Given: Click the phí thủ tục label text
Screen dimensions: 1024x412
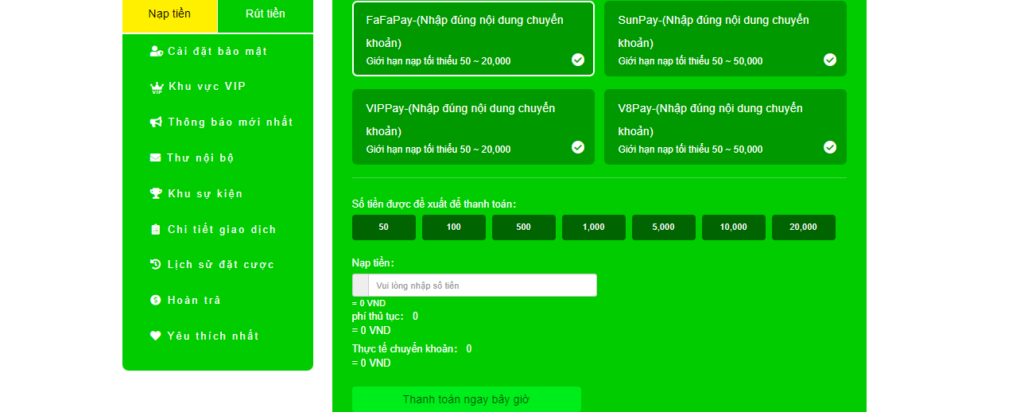Looking at the screenshot, I should tap(377, 316).
